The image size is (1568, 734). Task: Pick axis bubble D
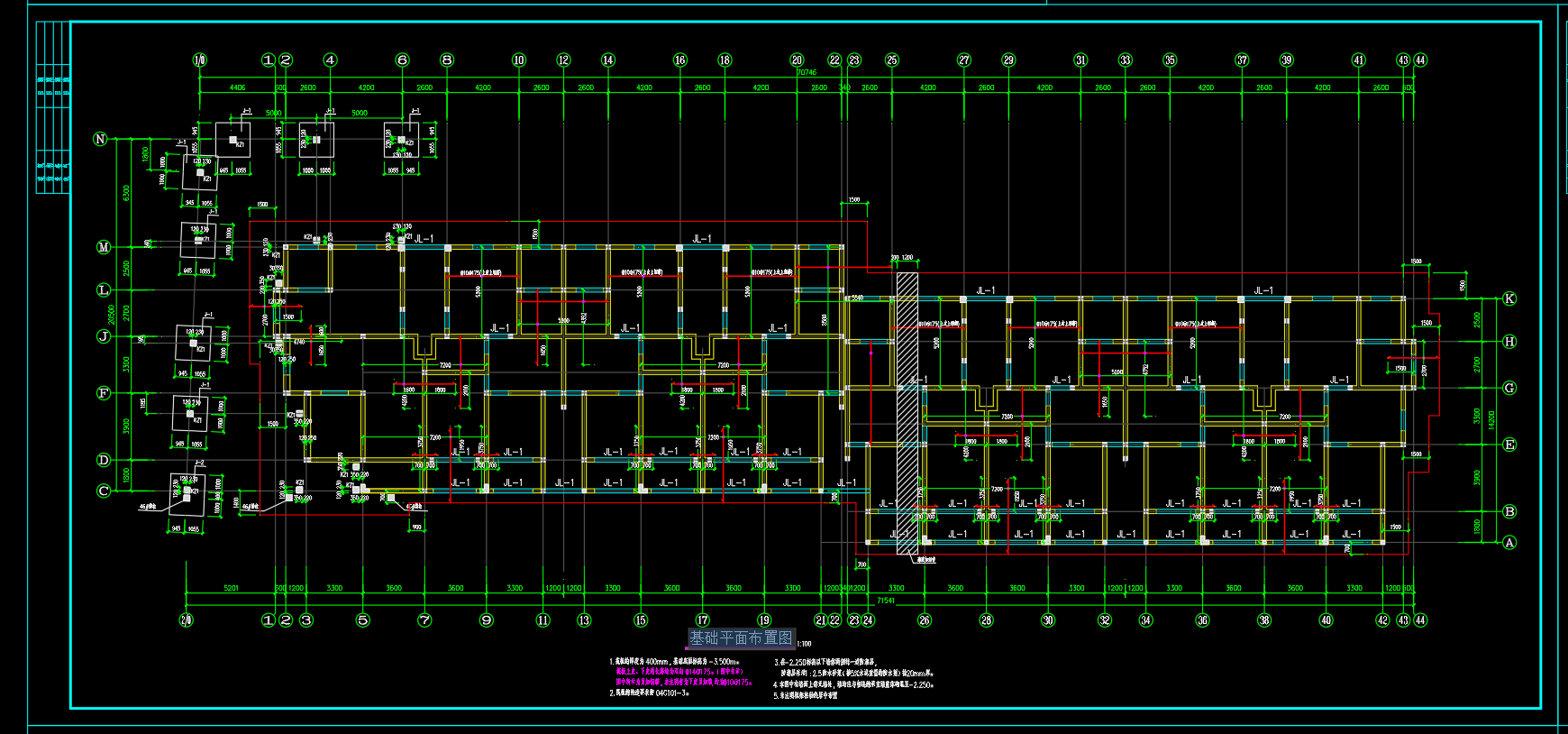pos(104,460)
